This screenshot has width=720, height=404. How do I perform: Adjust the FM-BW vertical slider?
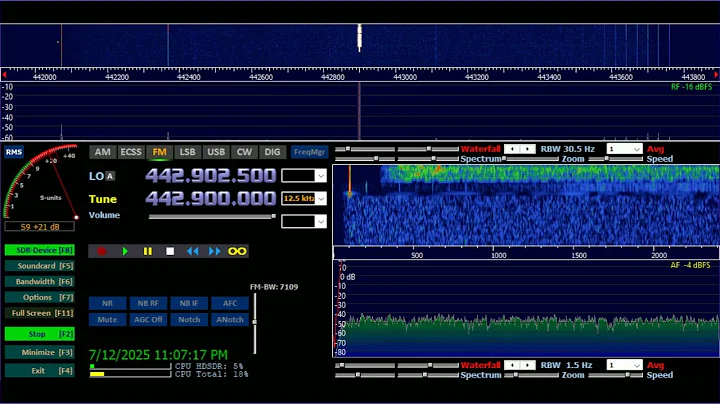255,323
